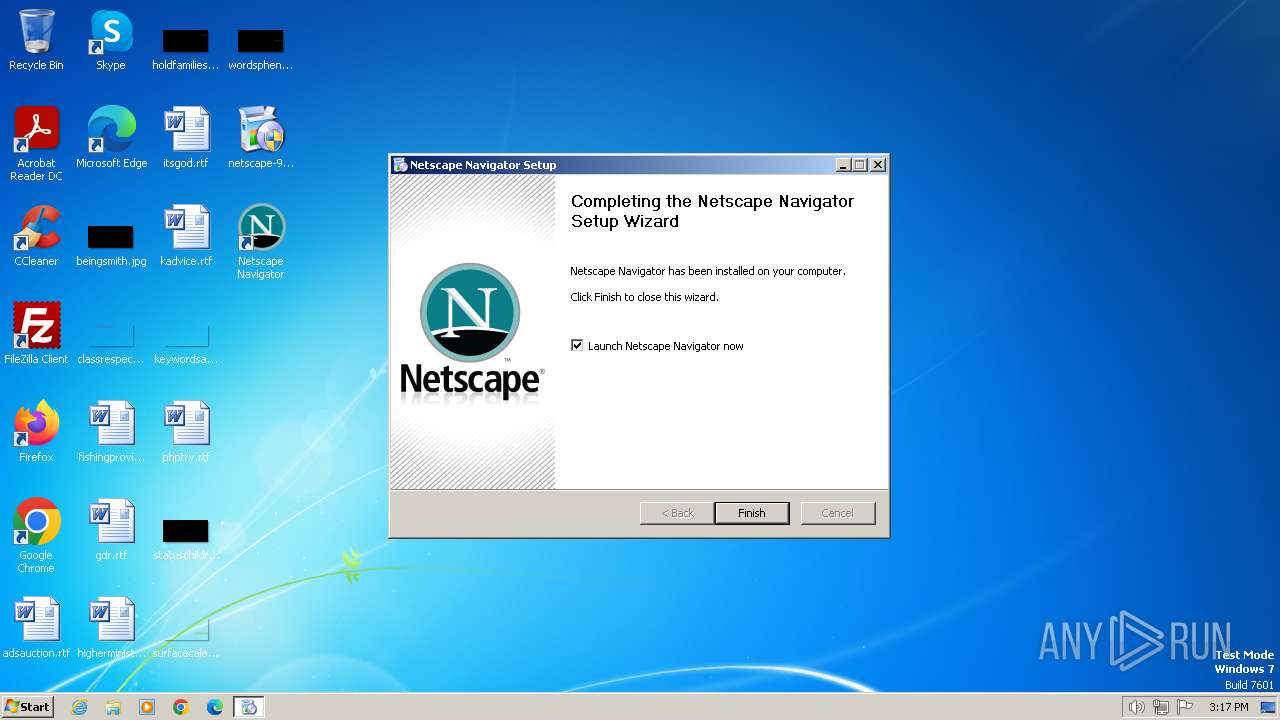1280x720 pixels.
Task: Select the fishingprovi document icon
Action: pyautogui.click(x=111, y=432)
